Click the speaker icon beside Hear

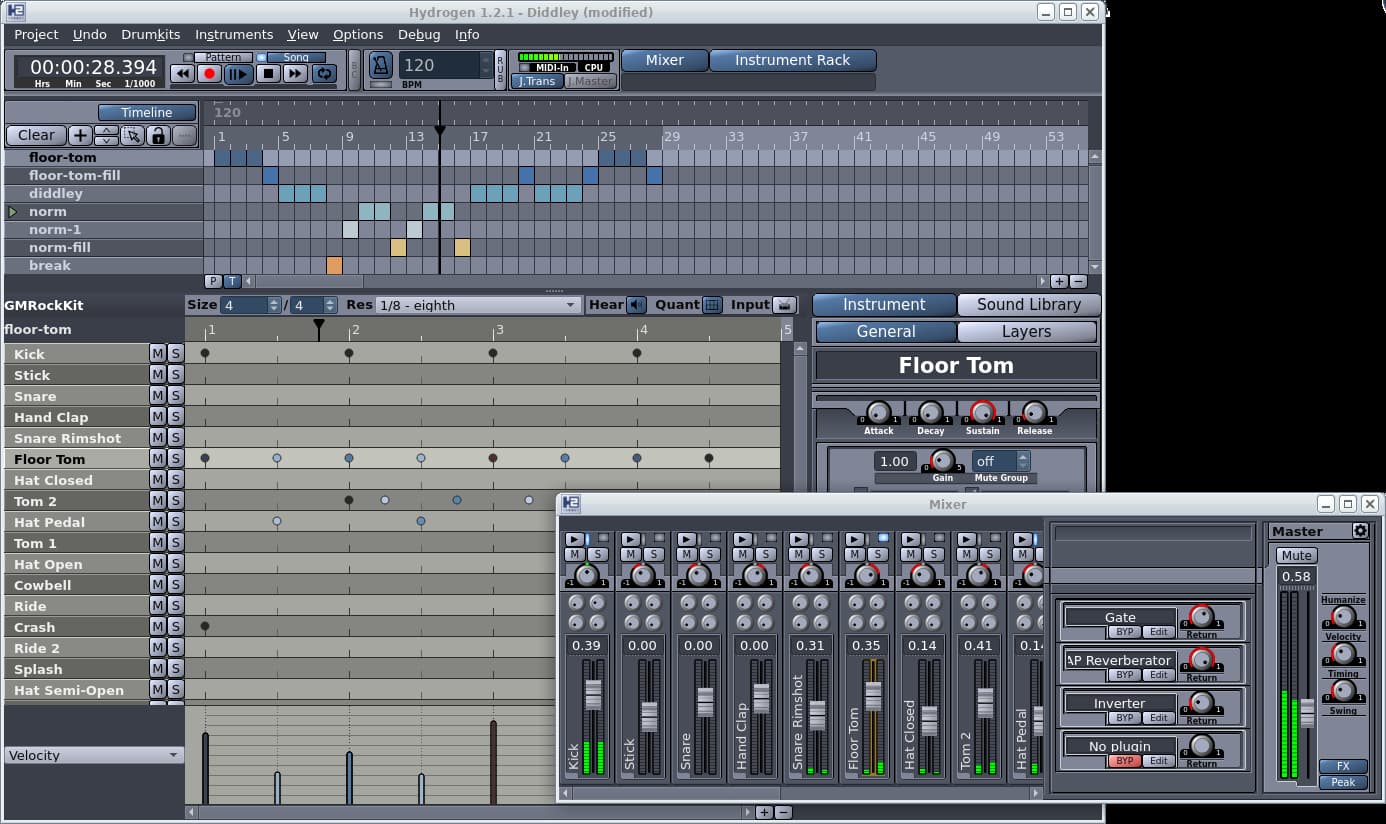(x=637, y=305)
